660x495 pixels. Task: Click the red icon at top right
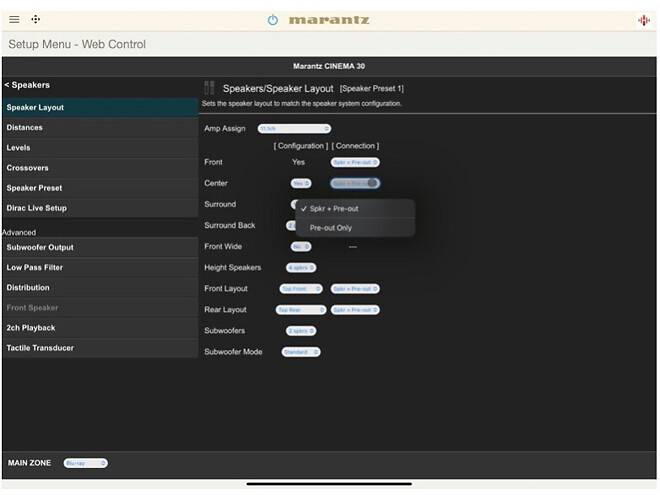click(x=643, y=20)
